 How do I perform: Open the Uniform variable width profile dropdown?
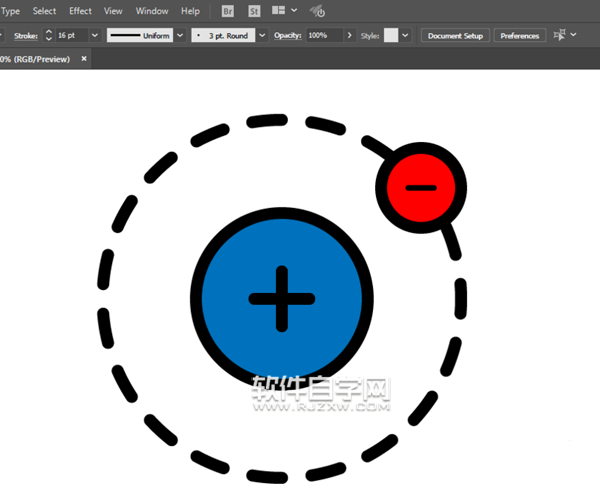click(180, 35)
